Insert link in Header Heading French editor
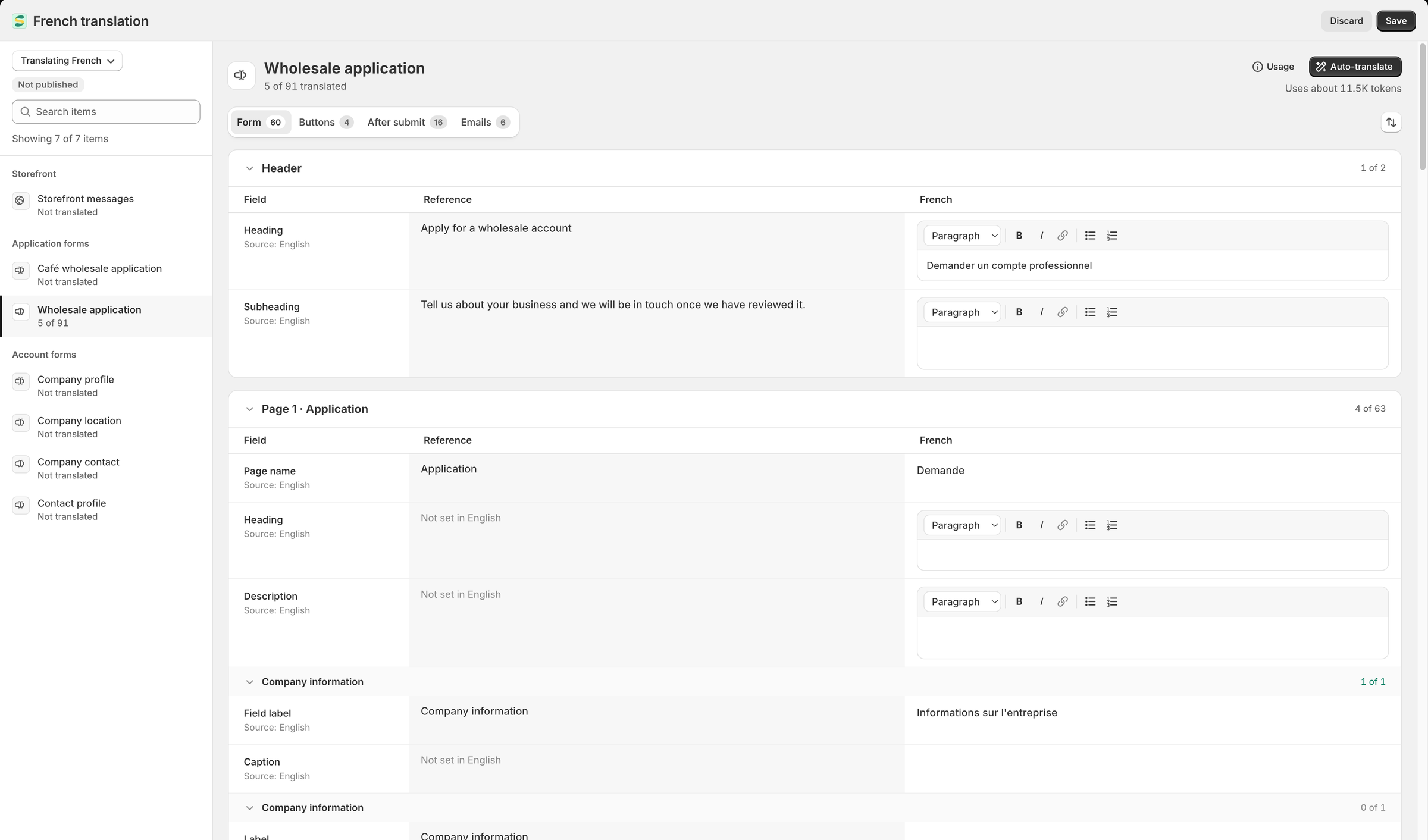This screenshot has width=1428, height=840. pyautogui.click(x=1062, y=236)
